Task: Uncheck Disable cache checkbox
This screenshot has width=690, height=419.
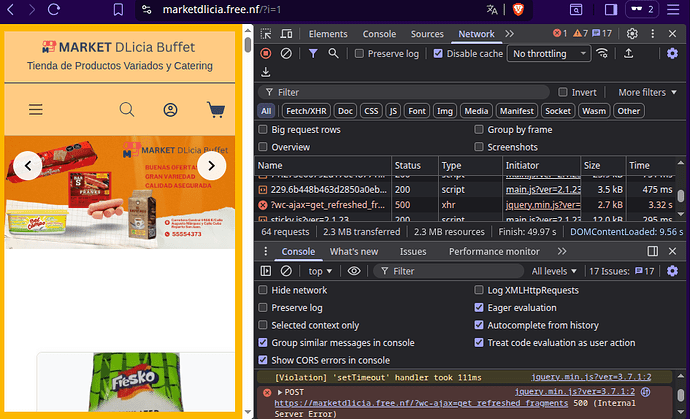Action: [439, 53]
